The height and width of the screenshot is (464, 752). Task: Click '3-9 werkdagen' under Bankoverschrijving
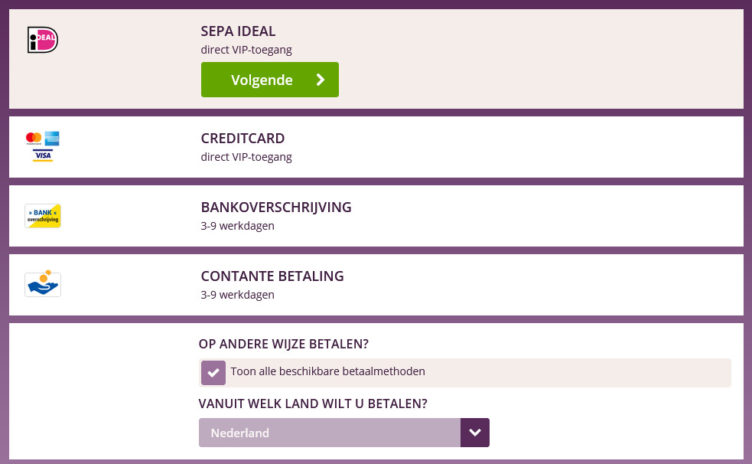pyautogui.click(x=237, y=226)
